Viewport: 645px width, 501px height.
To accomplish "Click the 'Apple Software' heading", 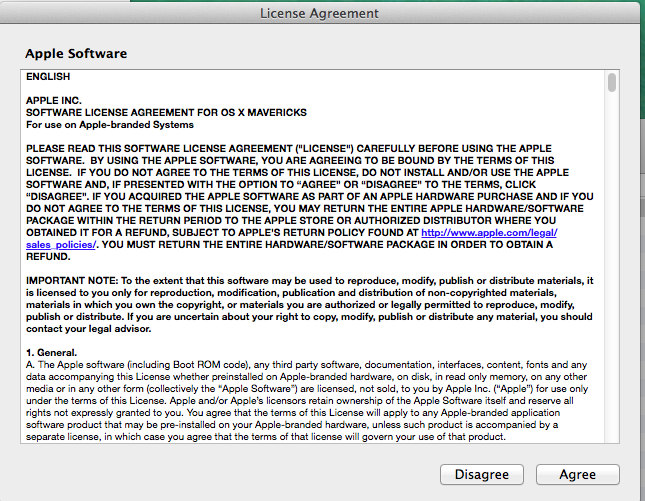I will pos(76,53).
